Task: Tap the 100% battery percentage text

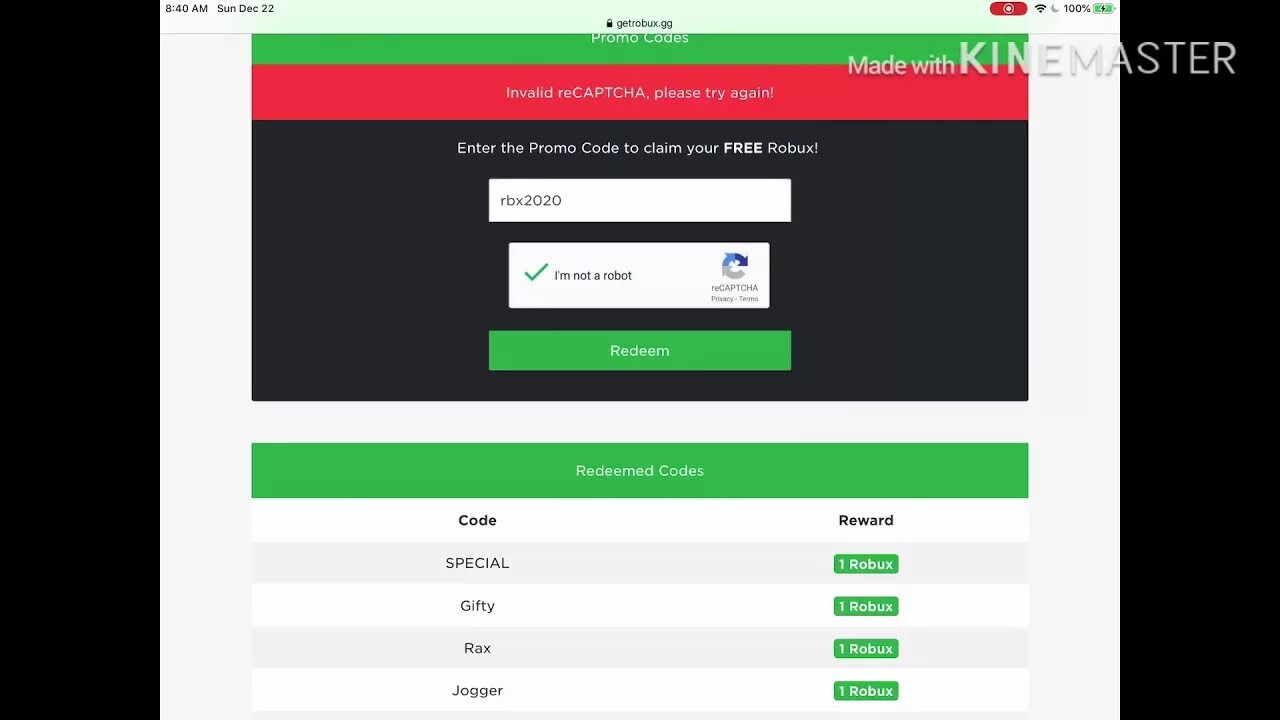Action: click(x=1077, y=8)
